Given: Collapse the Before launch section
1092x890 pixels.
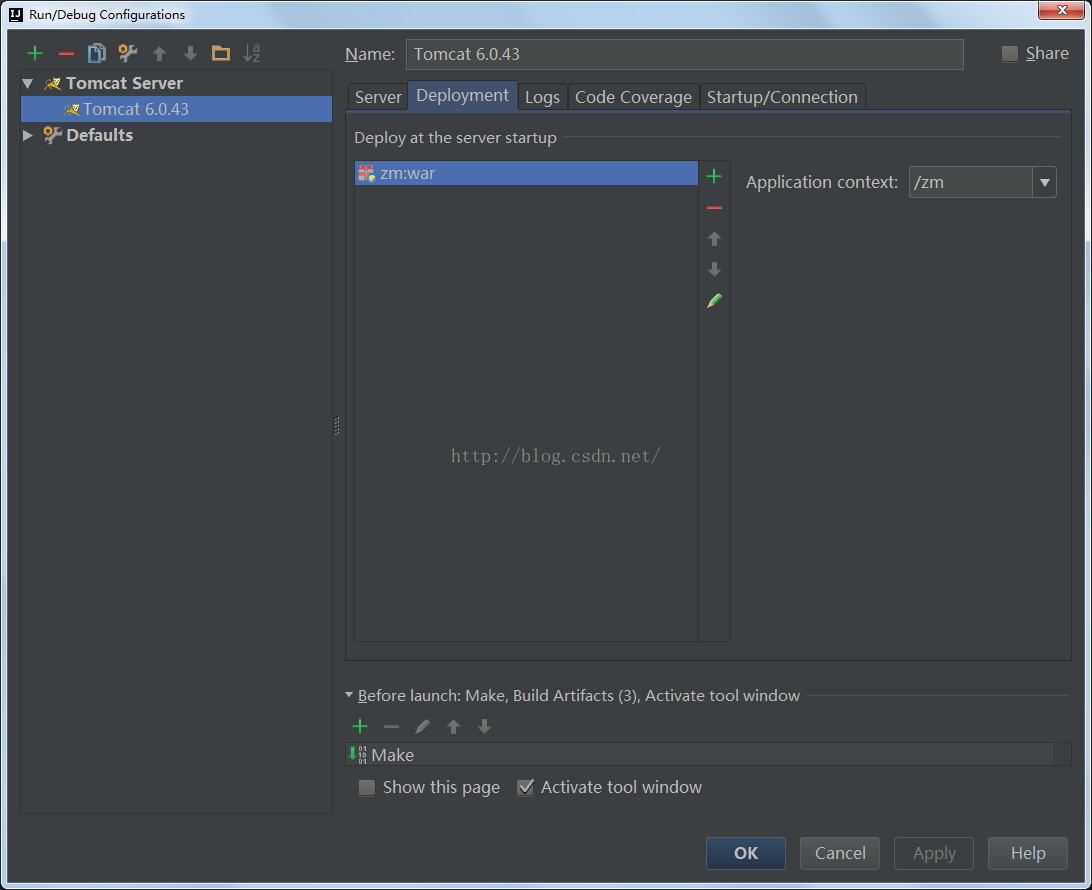Looking at the screenshot, I should pos(349,695).
